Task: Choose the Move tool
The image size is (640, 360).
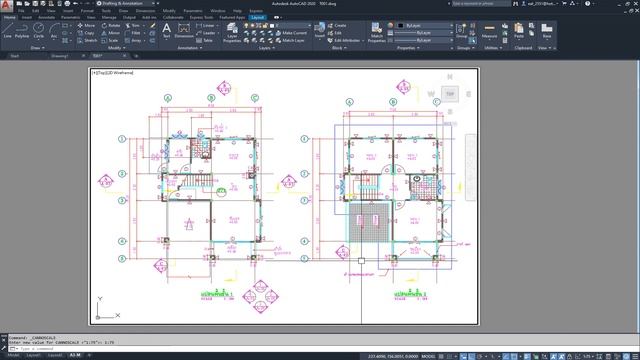Action: tap(86, 25)
